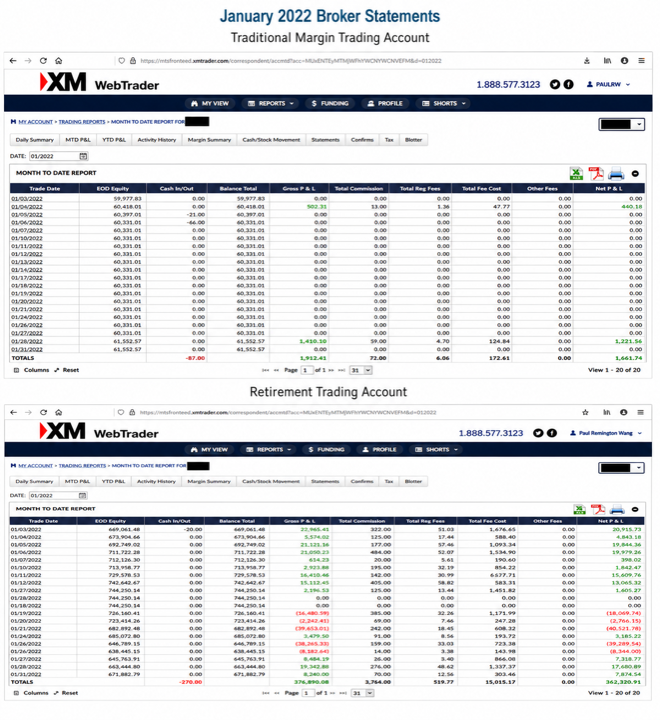Open downloads icon in top browser window

pyautogui.click(x=587, y=61)
